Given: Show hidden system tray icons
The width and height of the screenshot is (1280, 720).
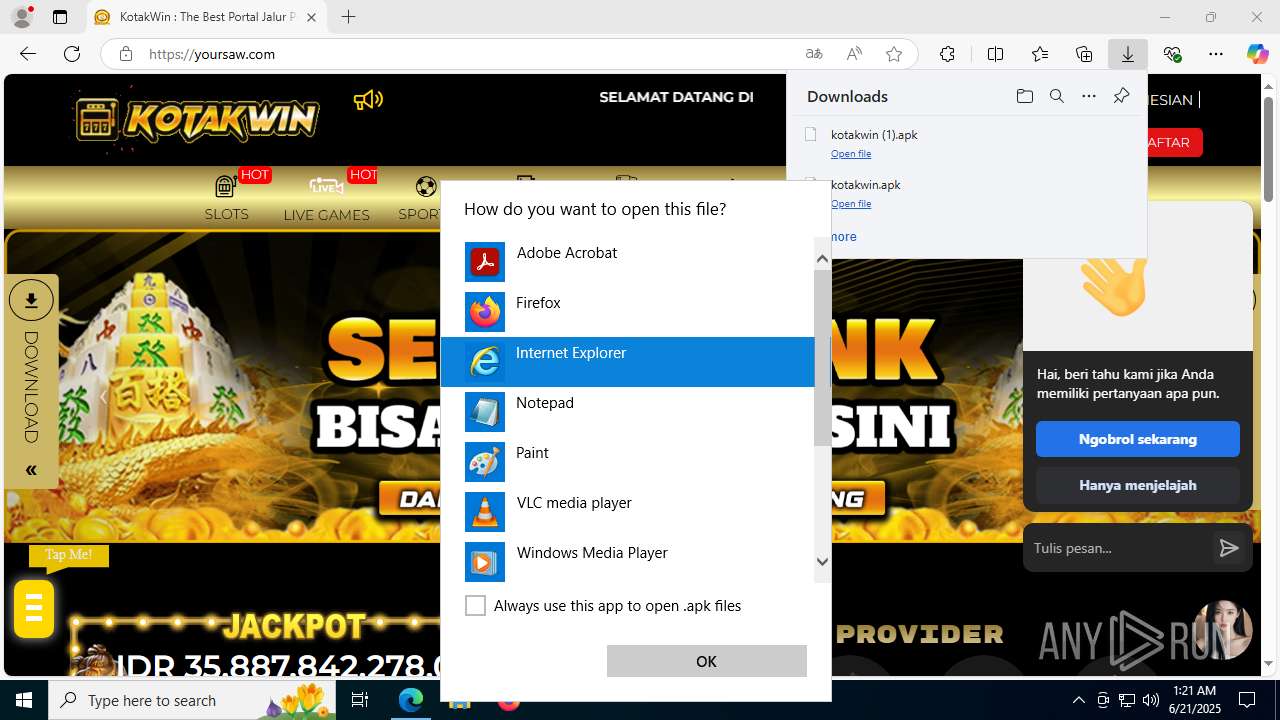Looking at the screenshot, I should tap(1078, 700).
